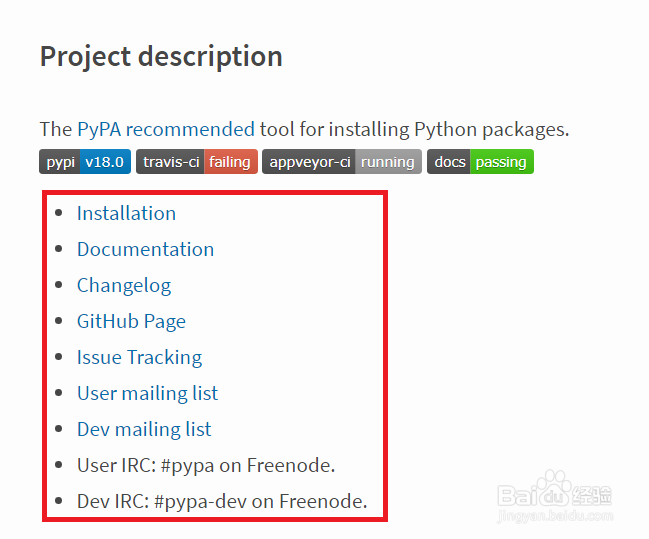Viewport: 649px width, 539px height.
Task: Click the "Dev IRC:" label text
Action: click(113, 501)
